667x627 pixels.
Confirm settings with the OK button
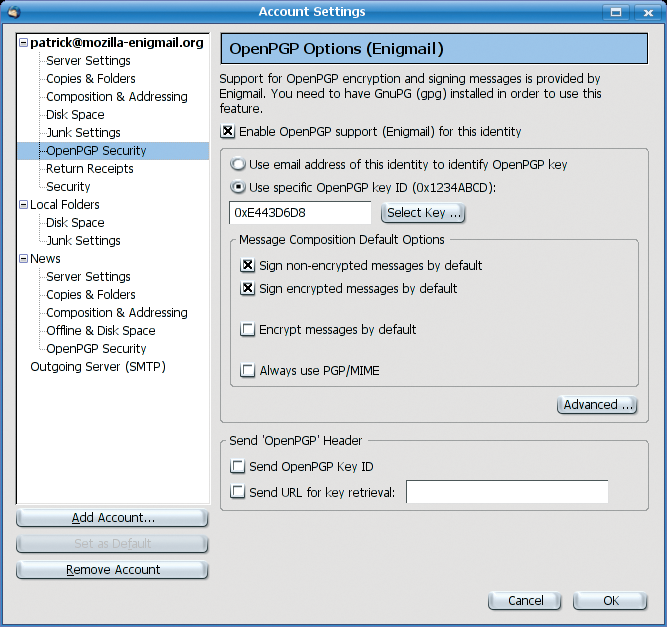click(610, 601)
